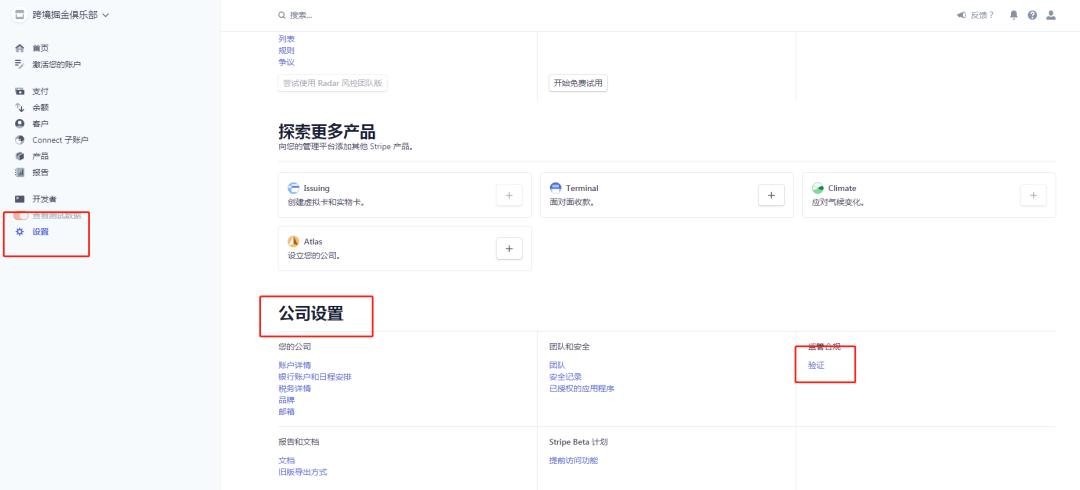The height and width of the screenshot is (490, 1080).
Task: Click the box icon beside 产品
Action: click(19, 156)
